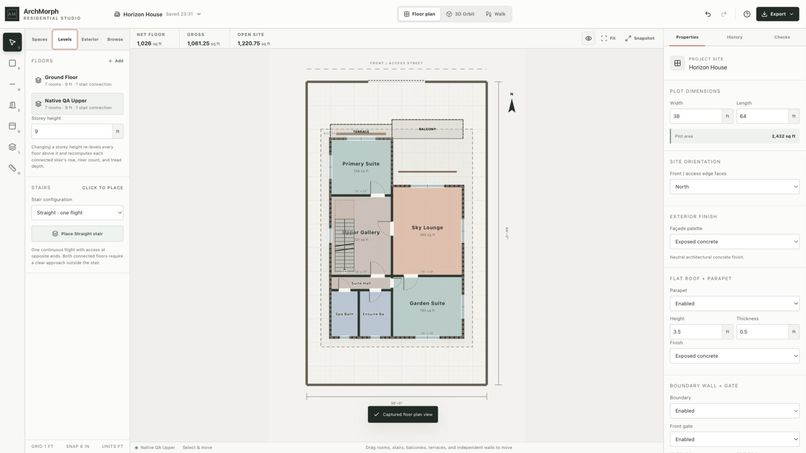
Task: Select the Terrace on the plan
Action: [361, 131]
